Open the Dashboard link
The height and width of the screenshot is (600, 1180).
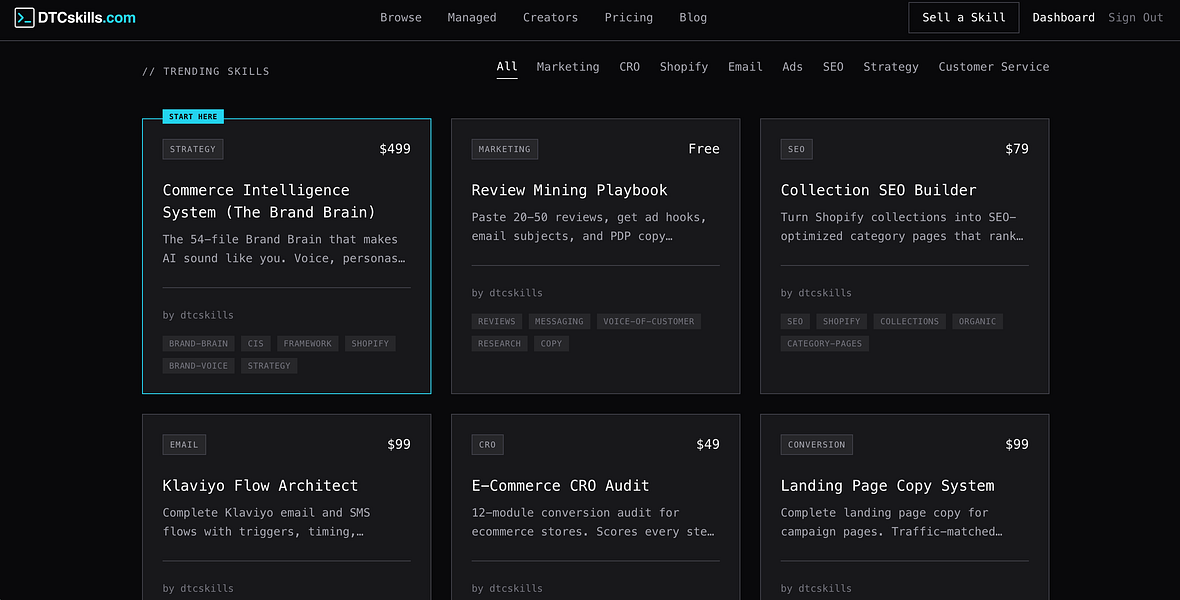(1063, 17)
